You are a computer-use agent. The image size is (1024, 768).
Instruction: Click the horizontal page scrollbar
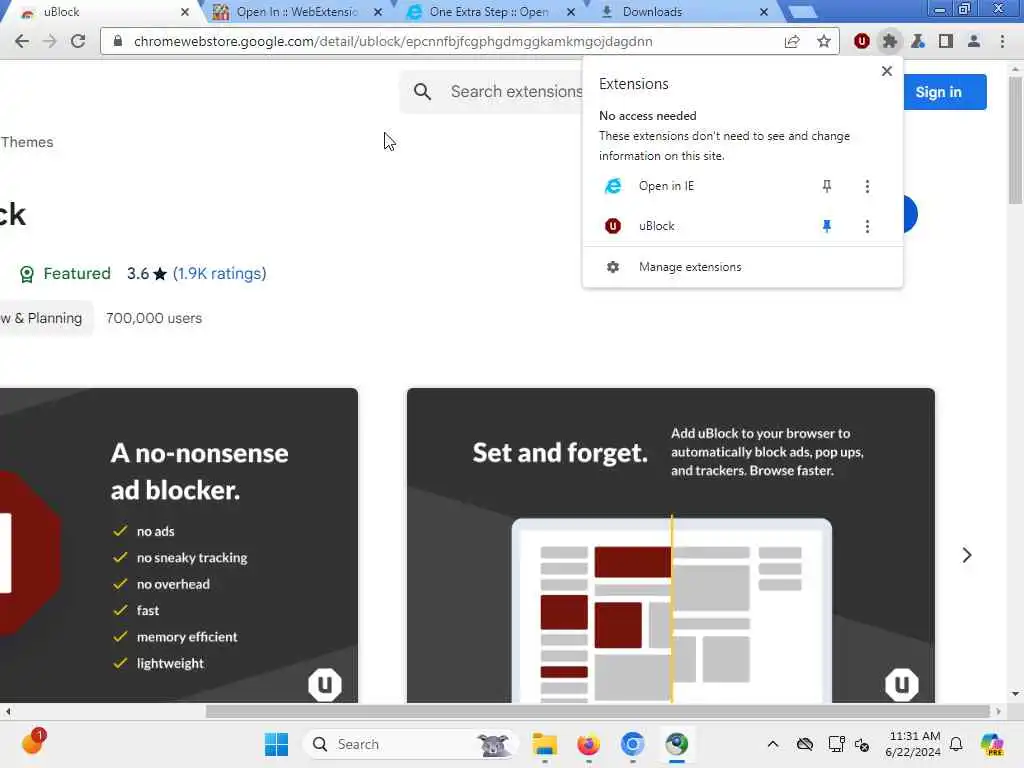click(597, 711)
